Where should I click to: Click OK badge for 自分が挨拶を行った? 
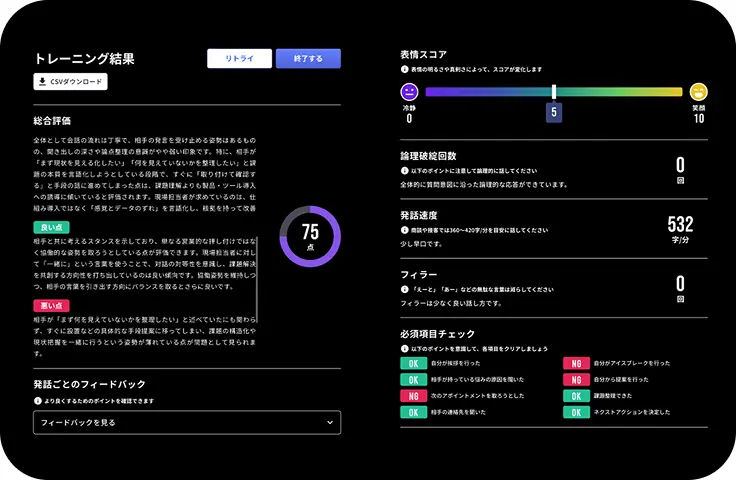pos(414,363)
